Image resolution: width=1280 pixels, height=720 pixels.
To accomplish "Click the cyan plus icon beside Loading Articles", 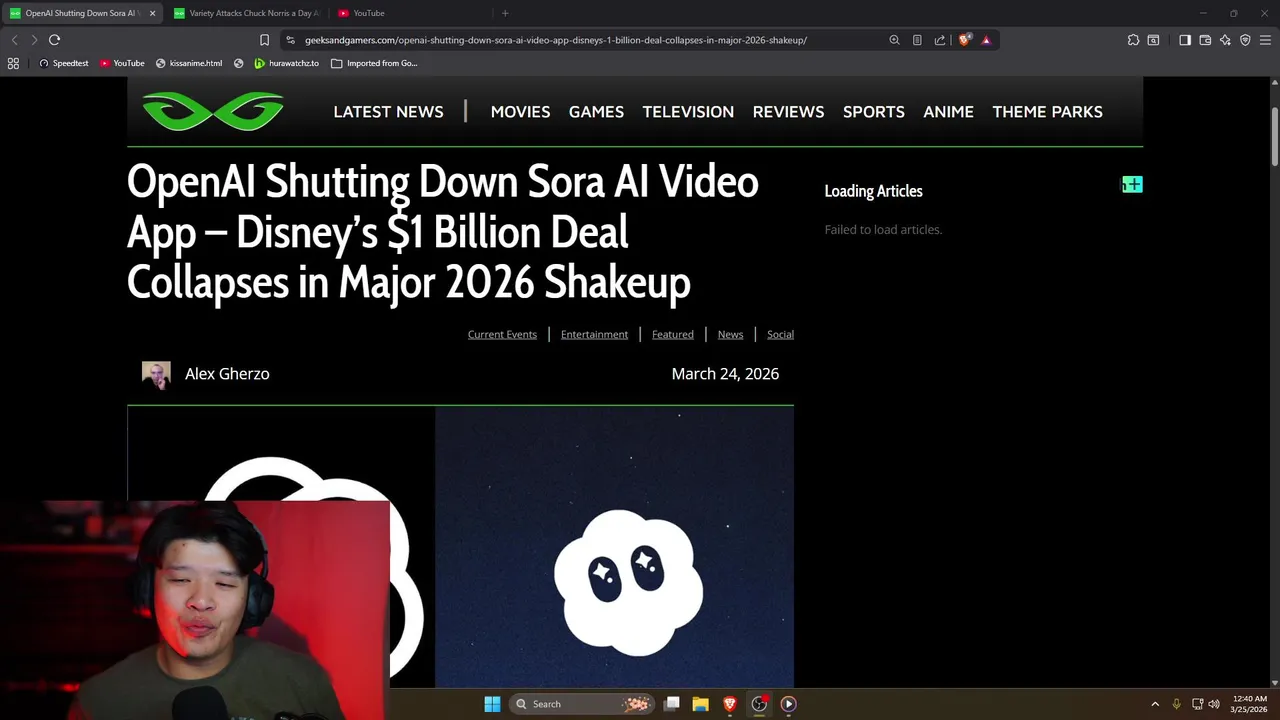I will [1132, 184].
